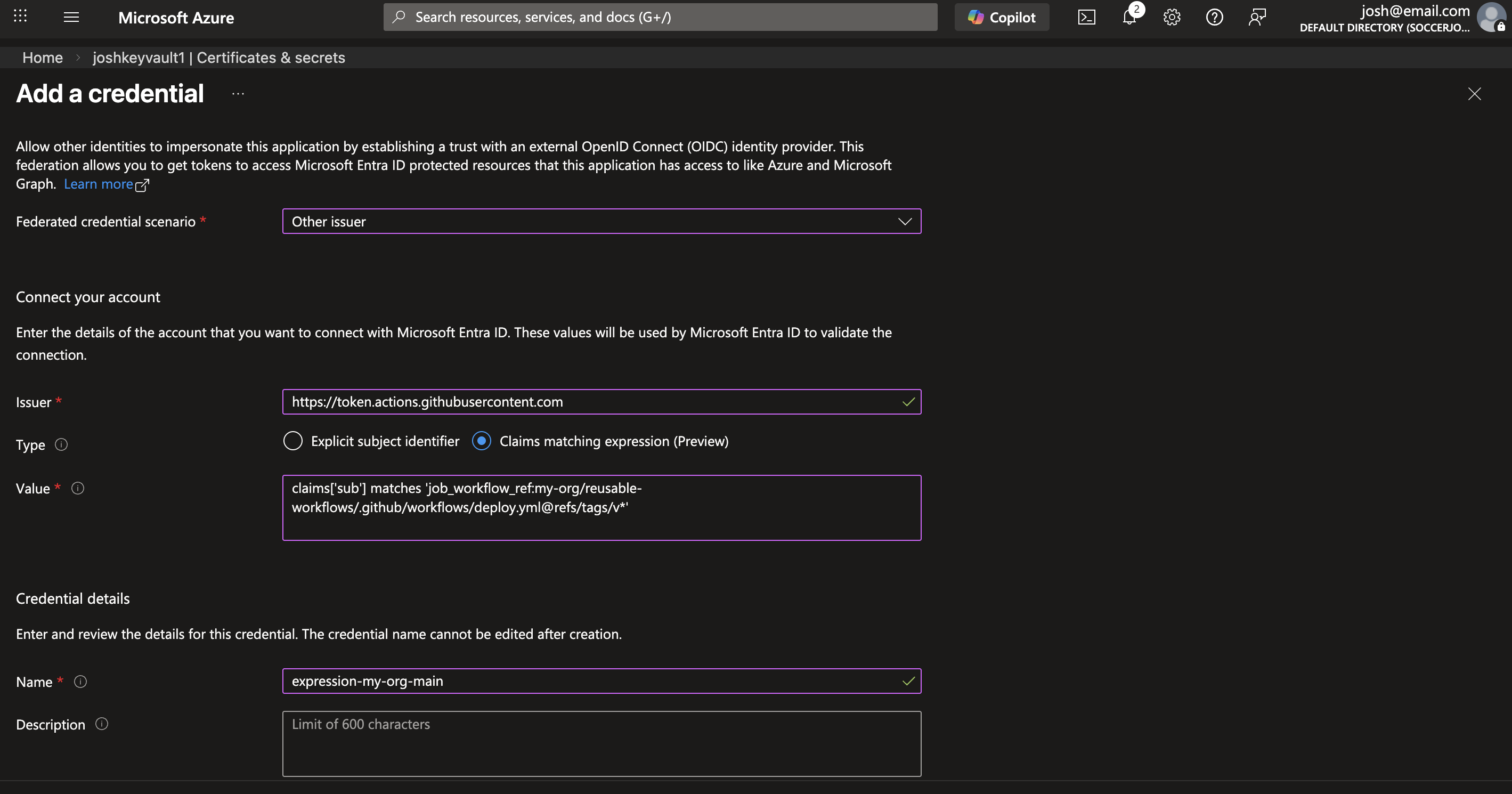Select Explicit subject identifier radio option
The width and height of the screenshot is (1512, 794).
[x=293, y=441]
